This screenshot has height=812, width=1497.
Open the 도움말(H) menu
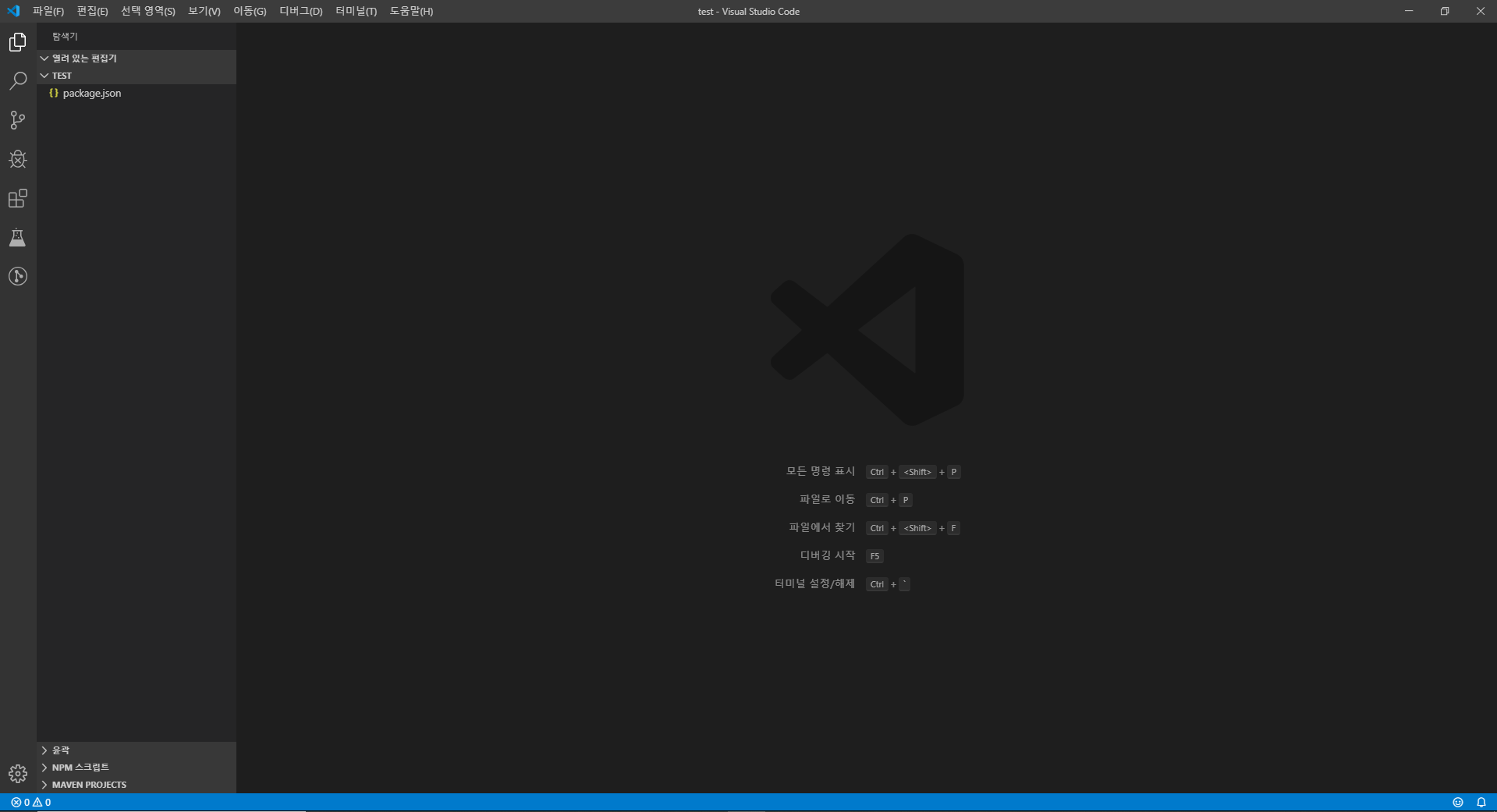[x=412, y=11]
